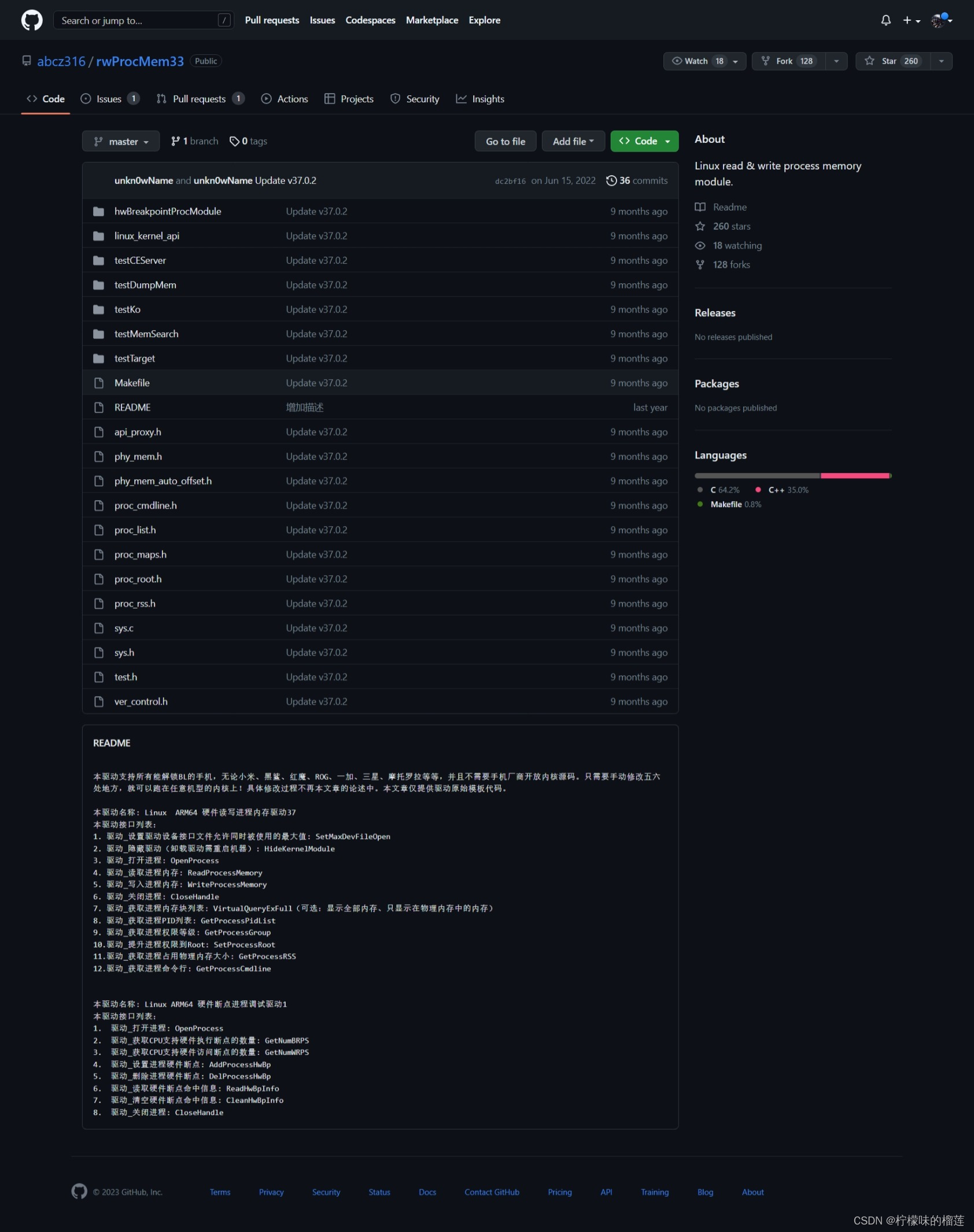This screenshot has width=974, height=1232.
Task: Open Codespaces in the top navigation
Action: point(370,20)
